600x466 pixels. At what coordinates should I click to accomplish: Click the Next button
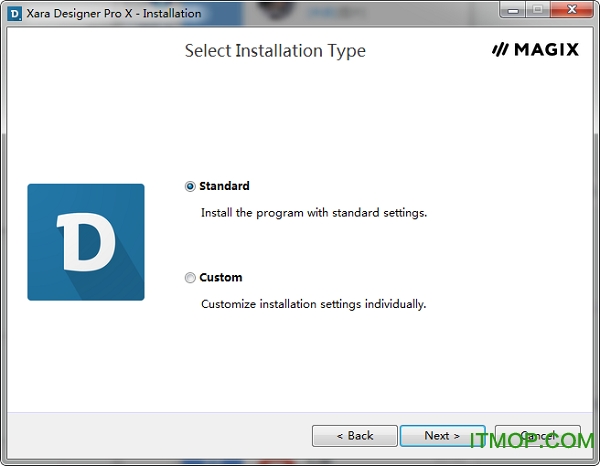pos(442,436)
